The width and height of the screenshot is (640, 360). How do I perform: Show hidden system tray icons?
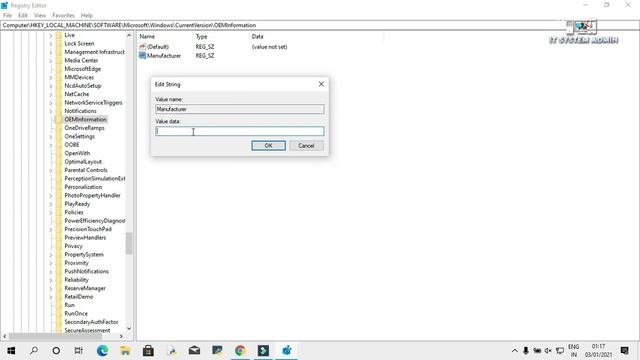515,351
